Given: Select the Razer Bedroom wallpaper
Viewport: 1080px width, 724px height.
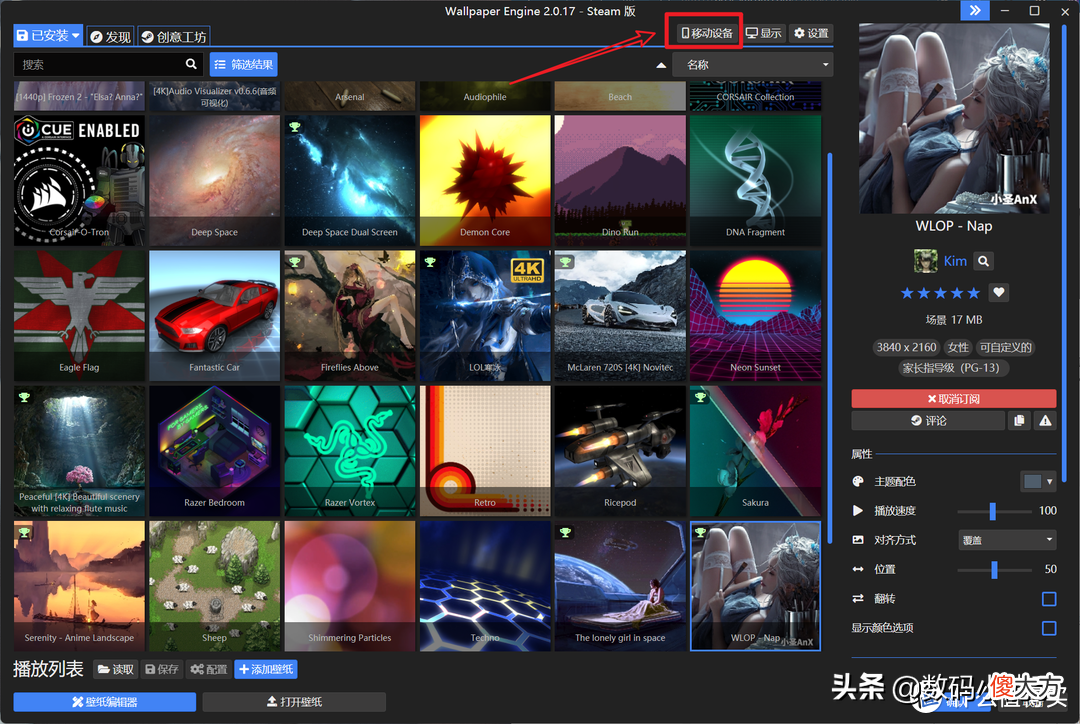Looking at the screenshot, I should 214,451.
